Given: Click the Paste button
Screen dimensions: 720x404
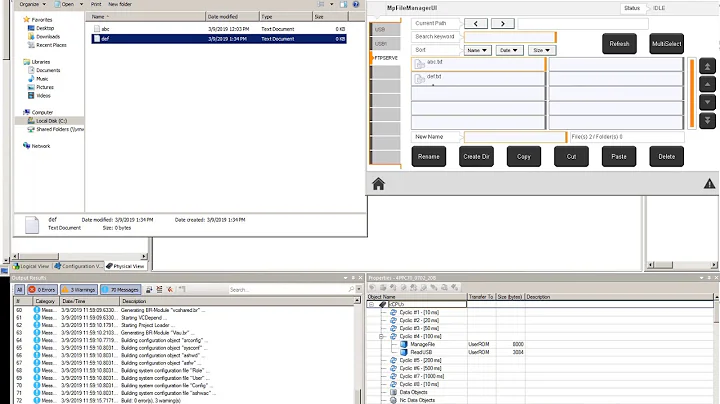Looking at the screenshot, I should click(x=619, y=157).
